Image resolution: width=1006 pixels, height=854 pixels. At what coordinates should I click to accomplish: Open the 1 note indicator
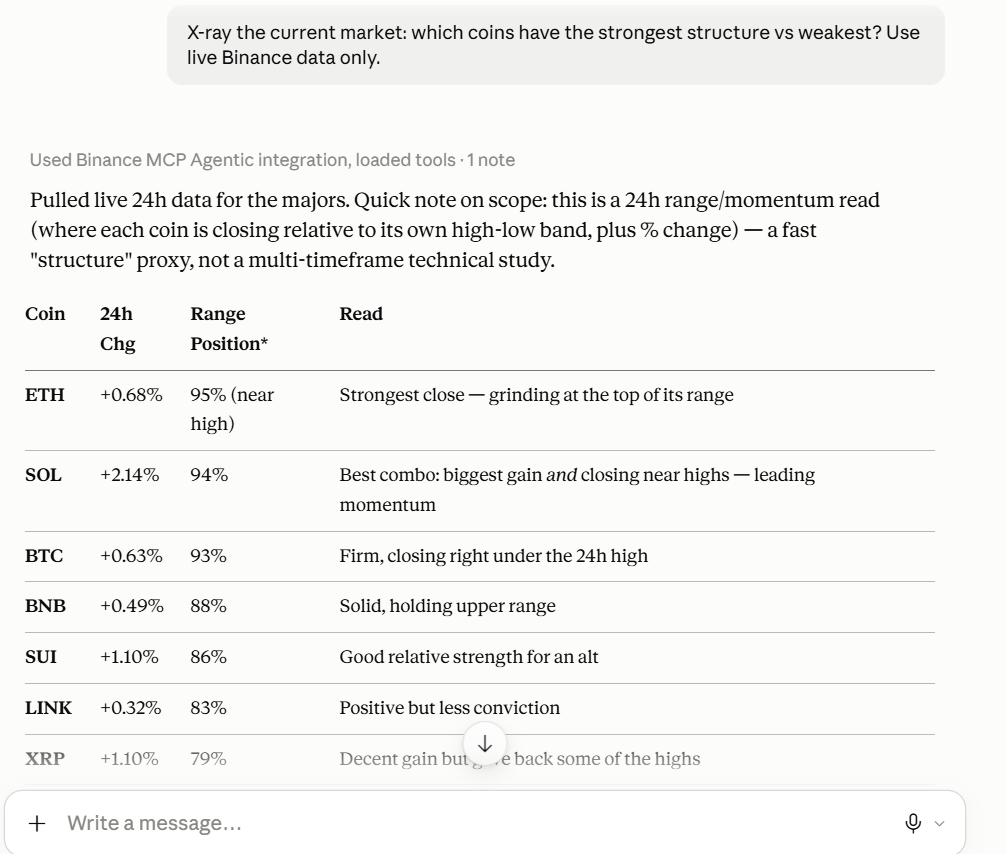[491, 160]
